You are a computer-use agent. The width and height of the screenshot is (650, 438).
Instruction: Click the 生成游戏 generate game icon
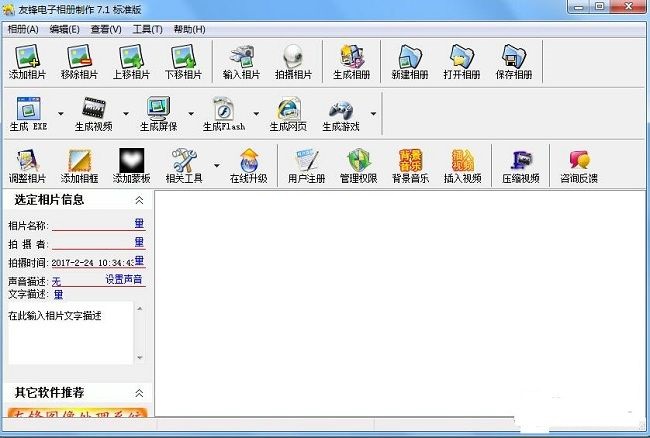coord(341,114)
